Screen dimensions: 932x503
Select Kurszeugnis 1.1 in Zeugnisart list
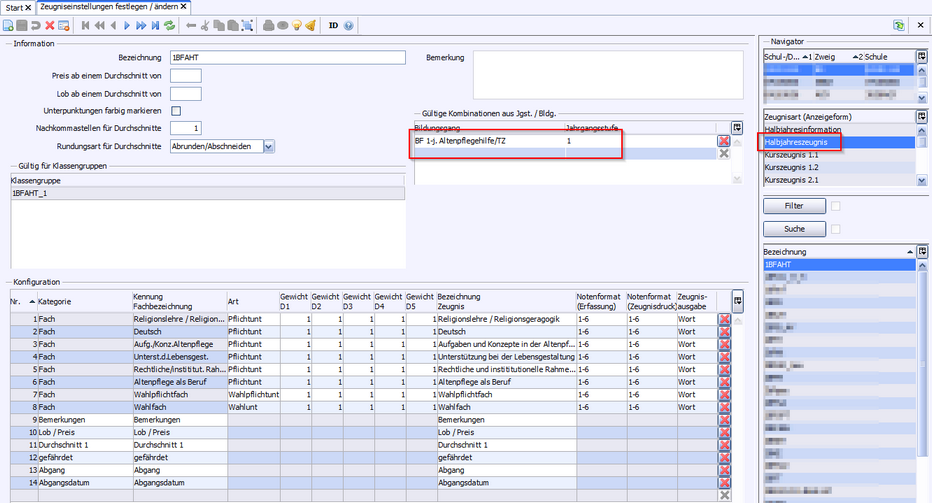click(x=791, y=155)
